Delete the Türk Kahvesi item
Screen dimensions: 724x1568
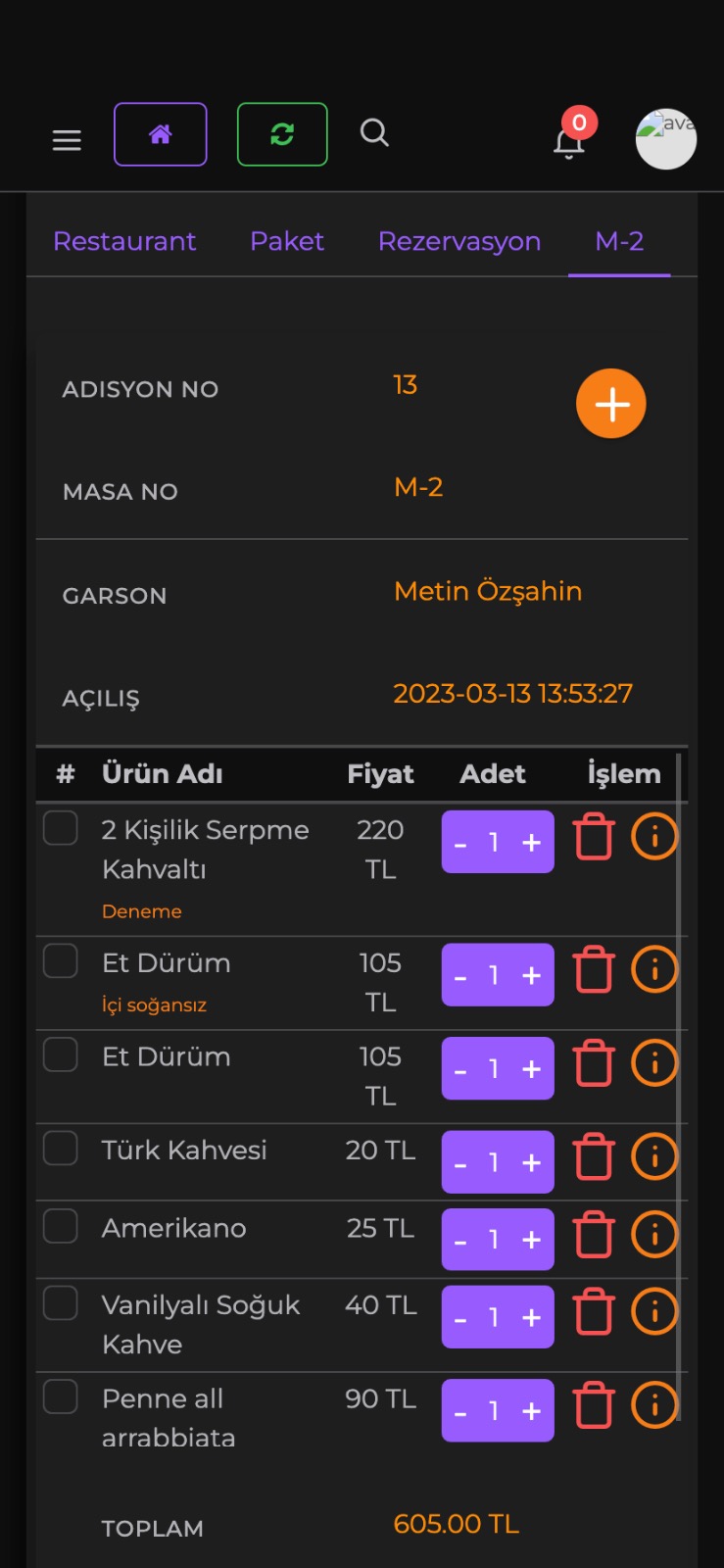(594, 1156)
